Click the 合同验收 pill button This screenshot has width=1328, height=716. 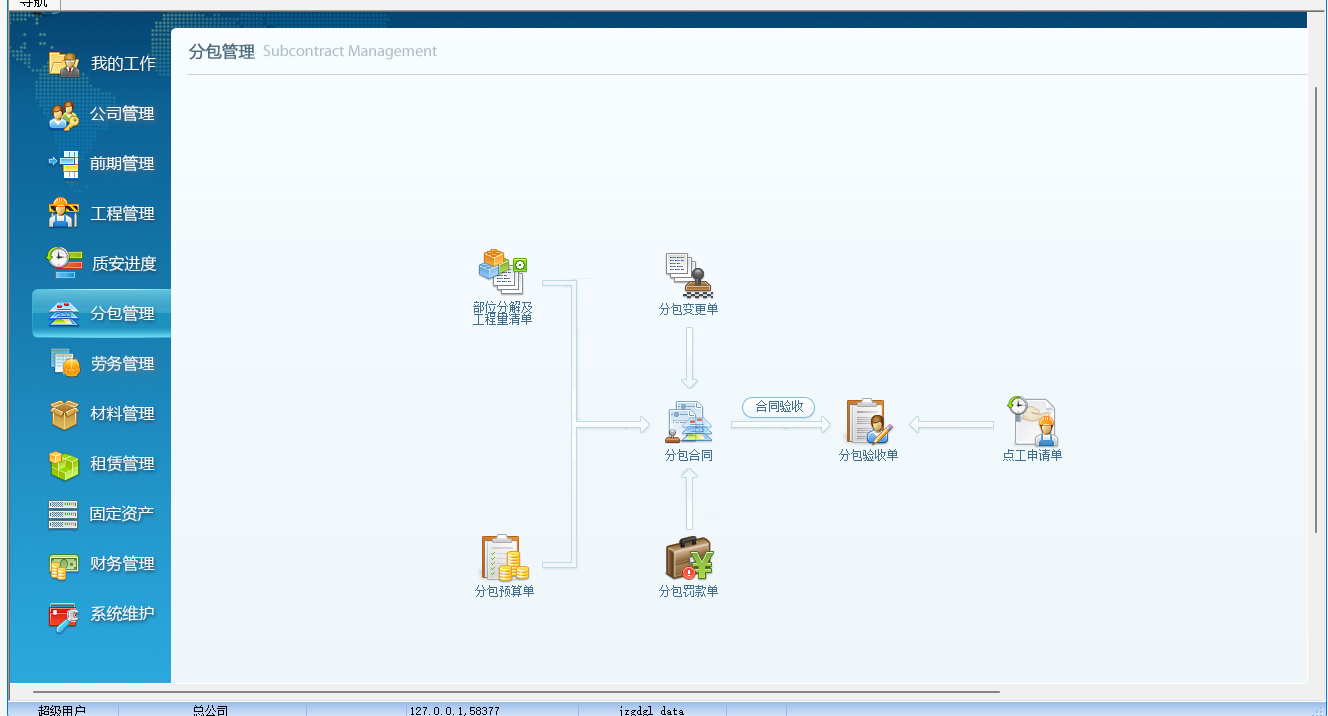coord(778,407)
